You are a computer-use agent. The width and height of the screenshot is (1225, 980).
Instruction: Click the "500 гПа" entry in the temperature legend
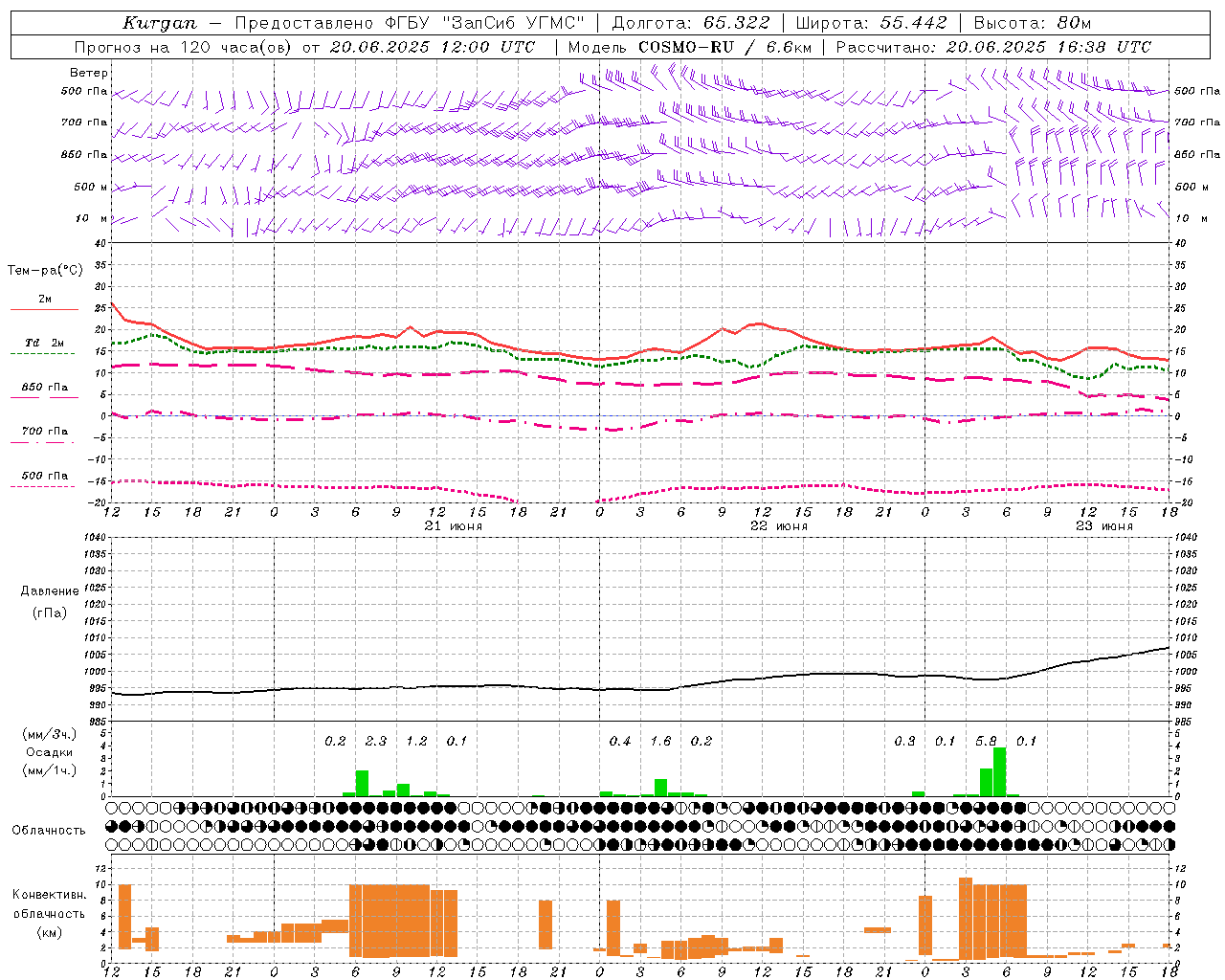(45, 476)
